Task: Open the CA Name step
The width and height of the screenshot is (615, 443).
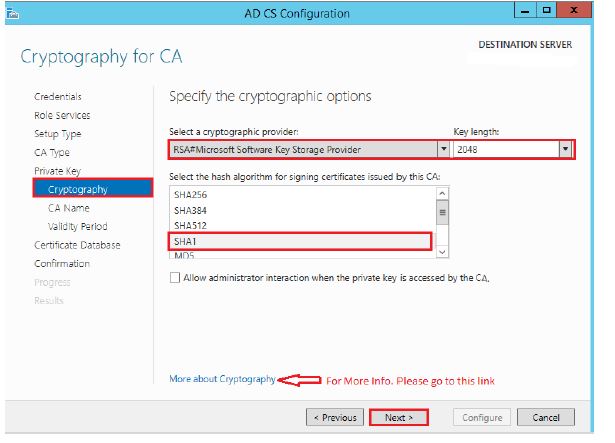Action: click(x=69, y=208)
